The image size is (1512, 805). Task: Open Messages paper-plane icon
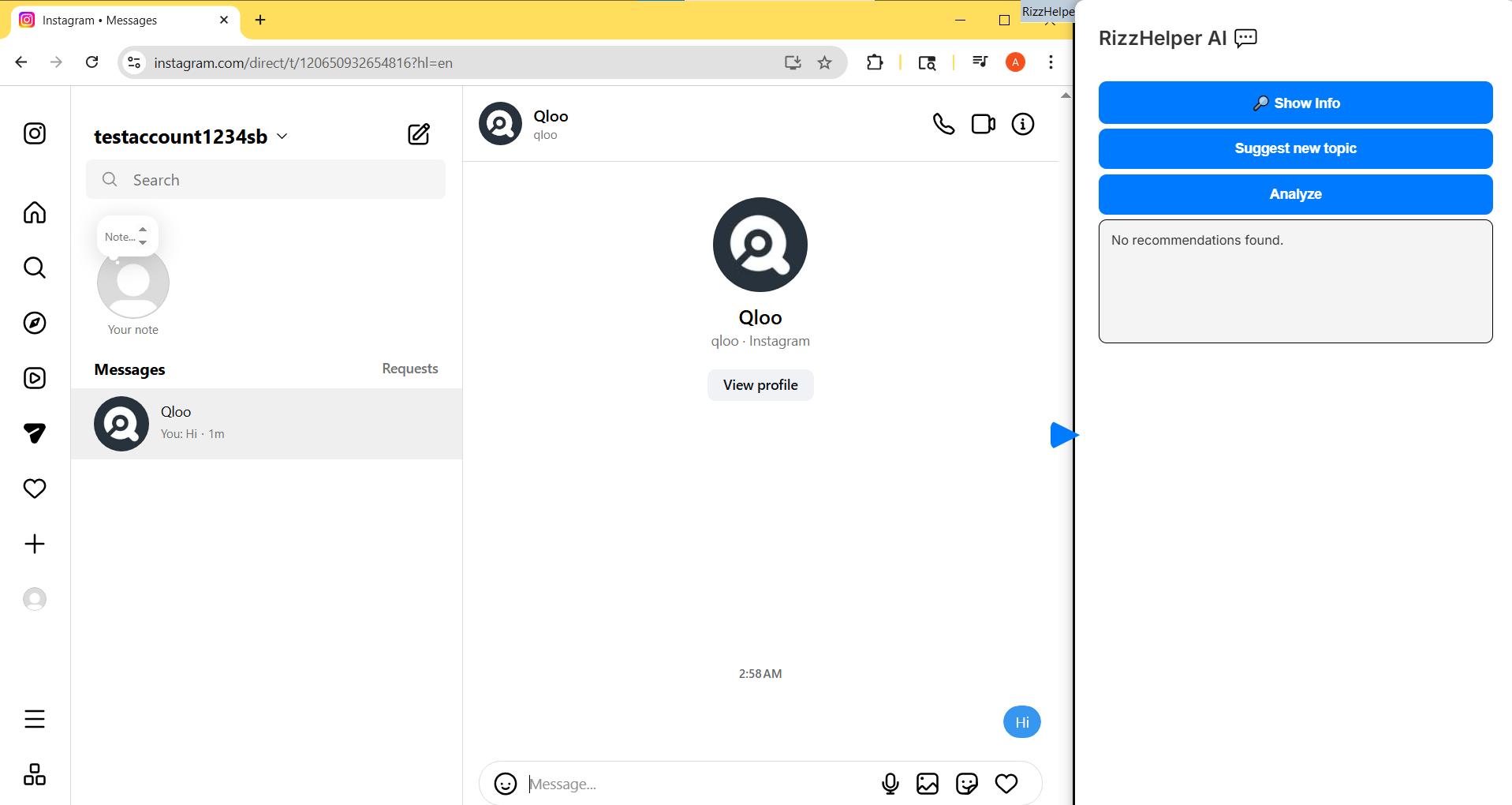point(35,433)
